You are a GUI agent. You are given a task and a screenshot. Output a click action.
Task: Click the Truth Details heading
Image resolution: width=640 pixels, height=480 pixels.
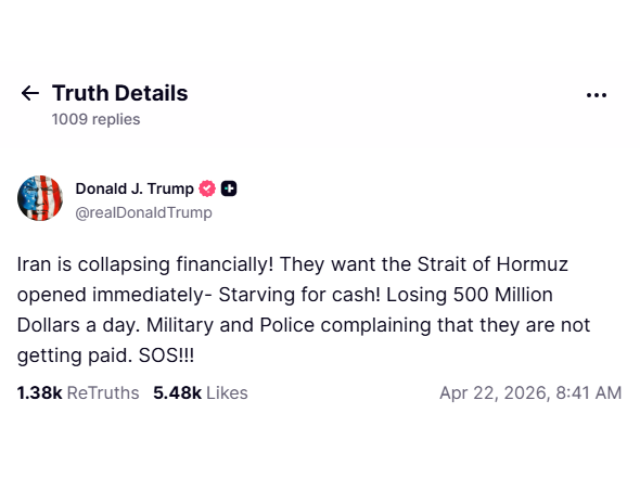pyautogui.click(x=120, y=94)
